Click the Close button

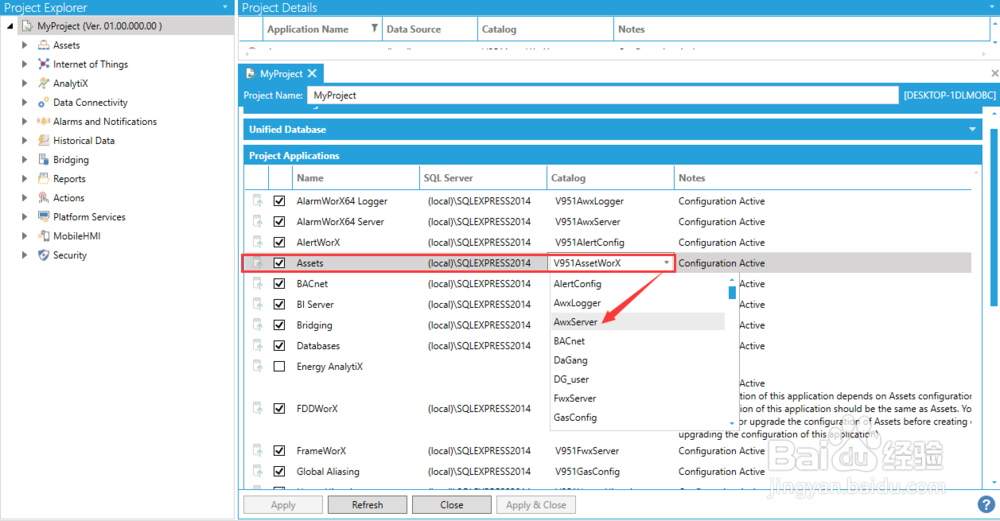[x=452, y=504]
